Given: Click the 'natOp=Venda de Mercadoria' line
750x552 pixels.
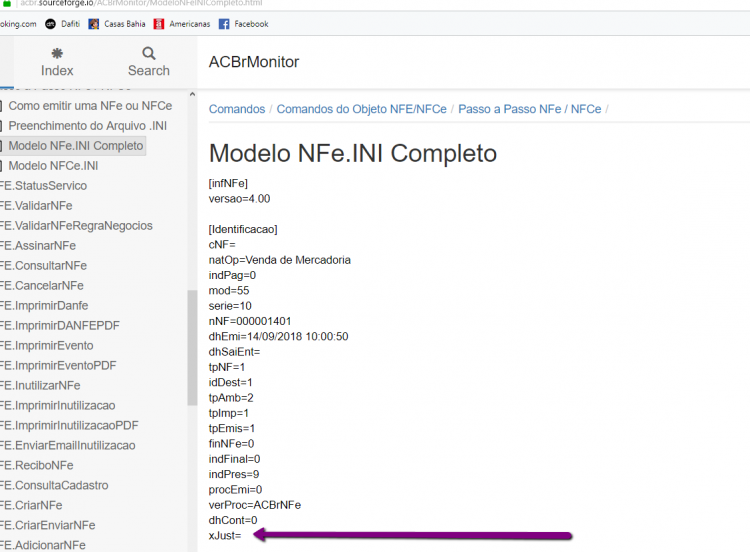Looking at the screenshot, I should click(x=280, y=260).
